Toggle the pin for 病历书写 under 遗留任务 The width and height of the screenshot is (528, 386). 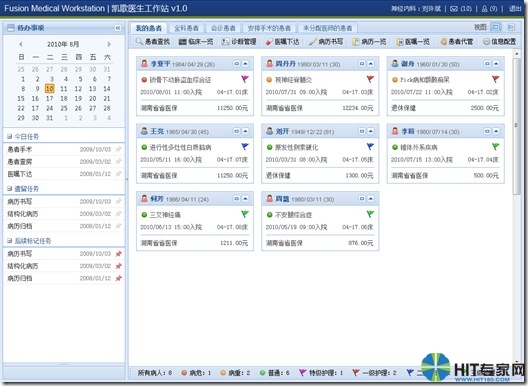point(118,201)
